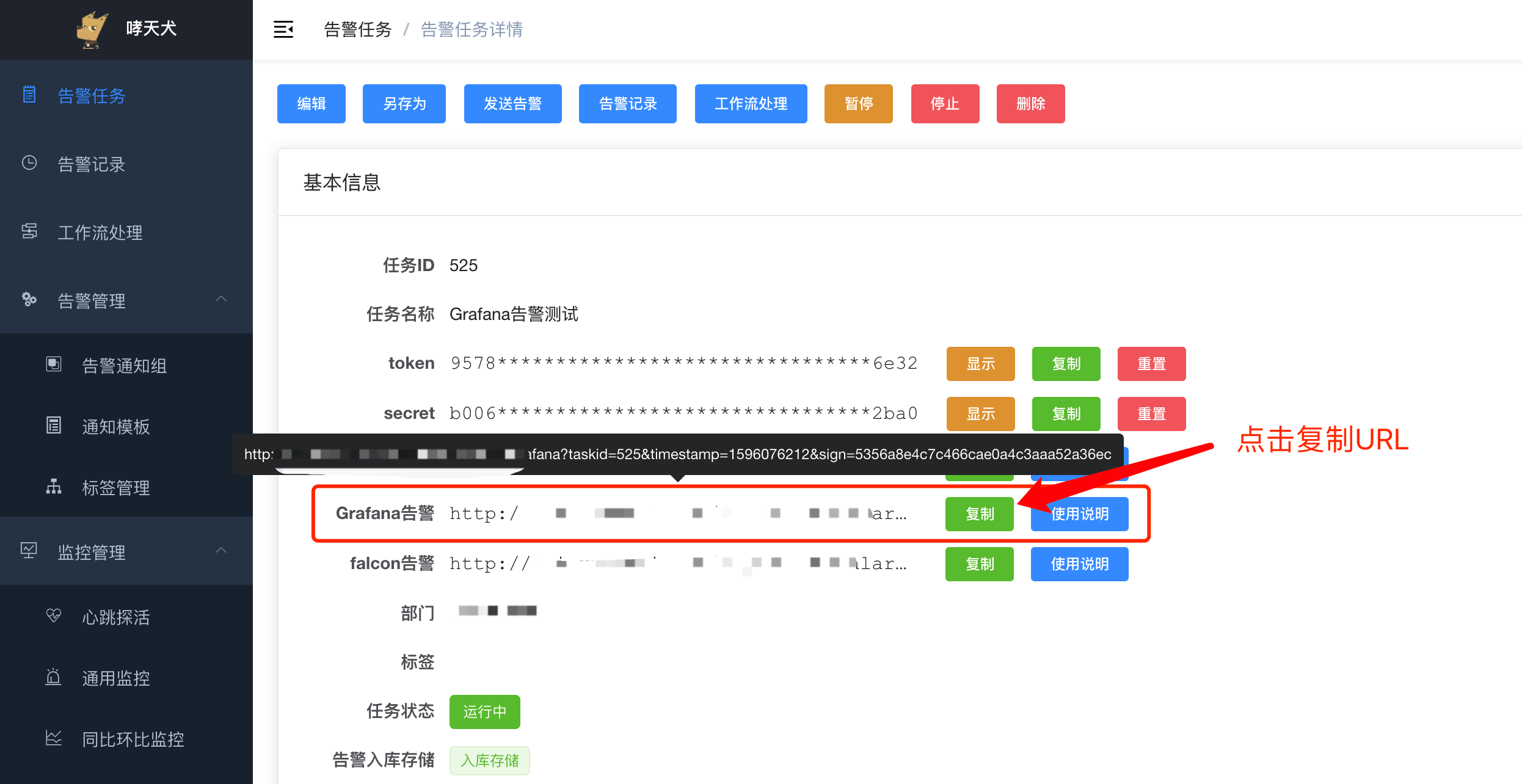Viewport: 1522px width, 784px height.
Task: Click the chart icon beside 同比环比监控
Action: [x=54, y=738]
